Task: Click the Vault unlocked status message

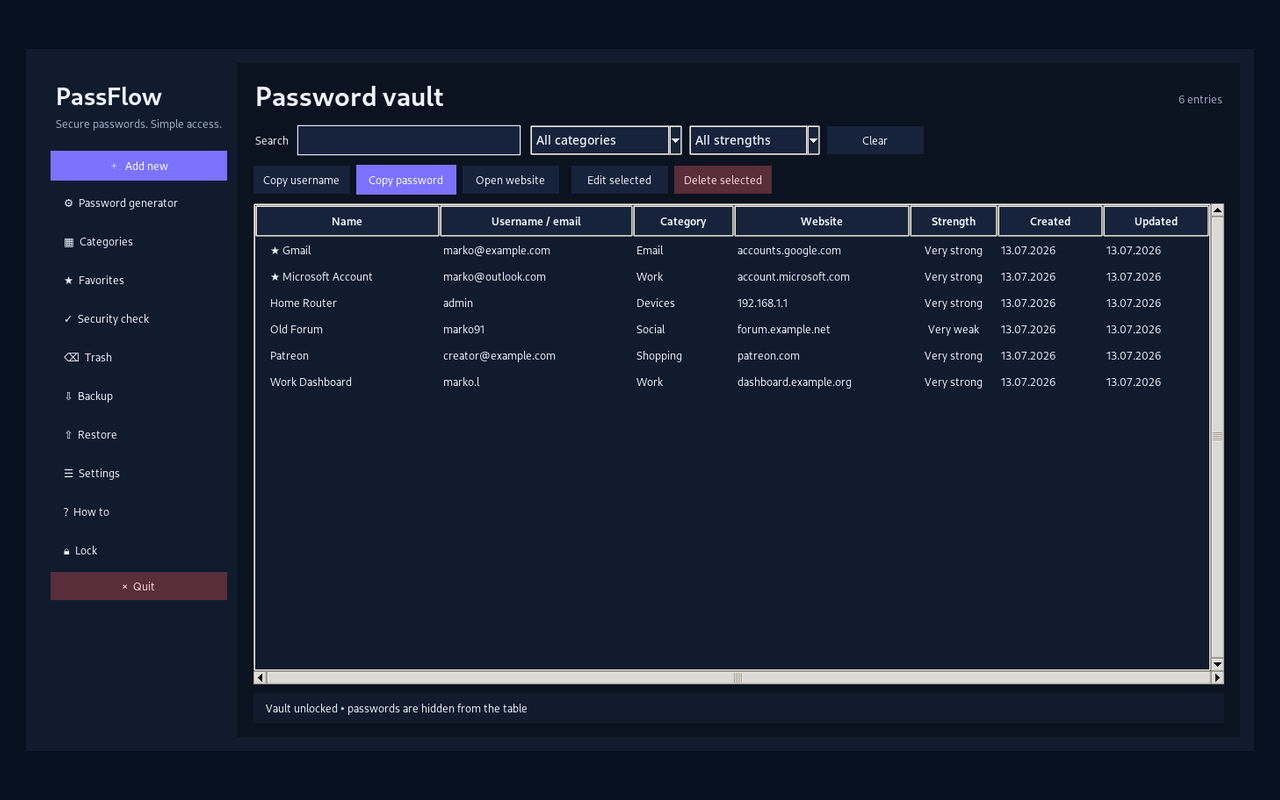Action: pos(396,708)
